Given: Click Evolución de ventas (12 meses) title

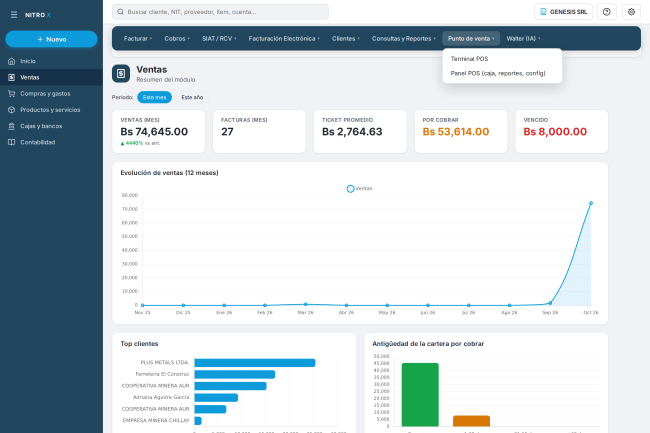Looking at the screenshot, I should (x=169, y=173).
